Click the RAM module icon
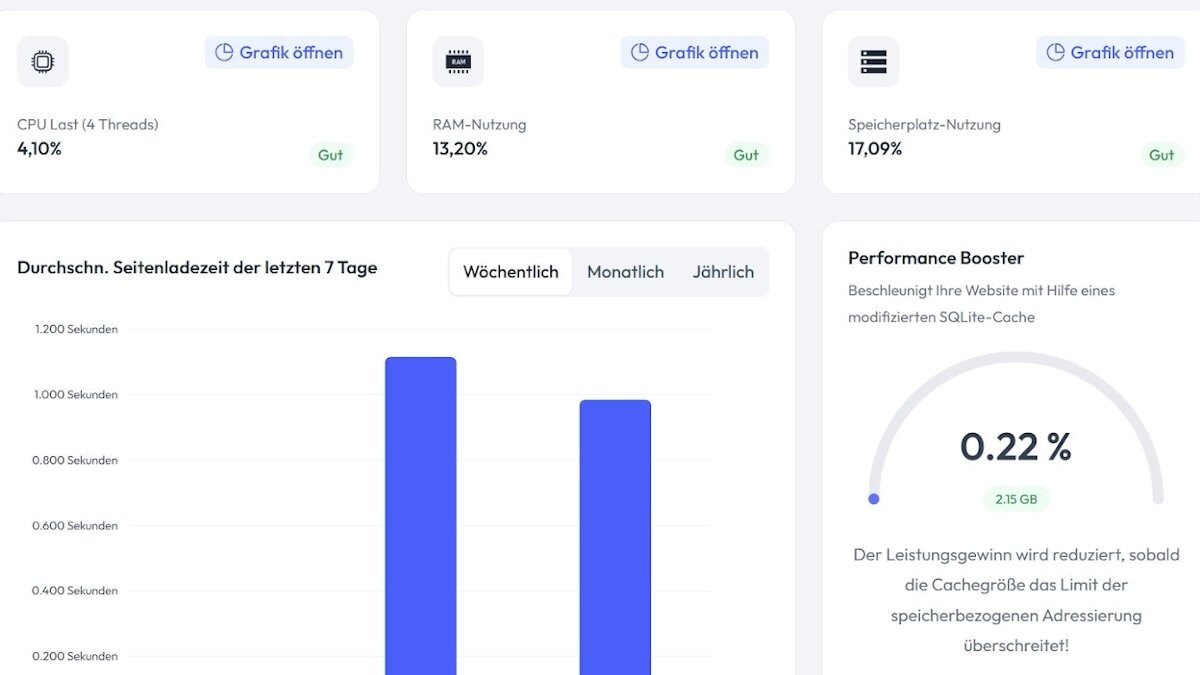1200x675 pixels. click(458, 62)
